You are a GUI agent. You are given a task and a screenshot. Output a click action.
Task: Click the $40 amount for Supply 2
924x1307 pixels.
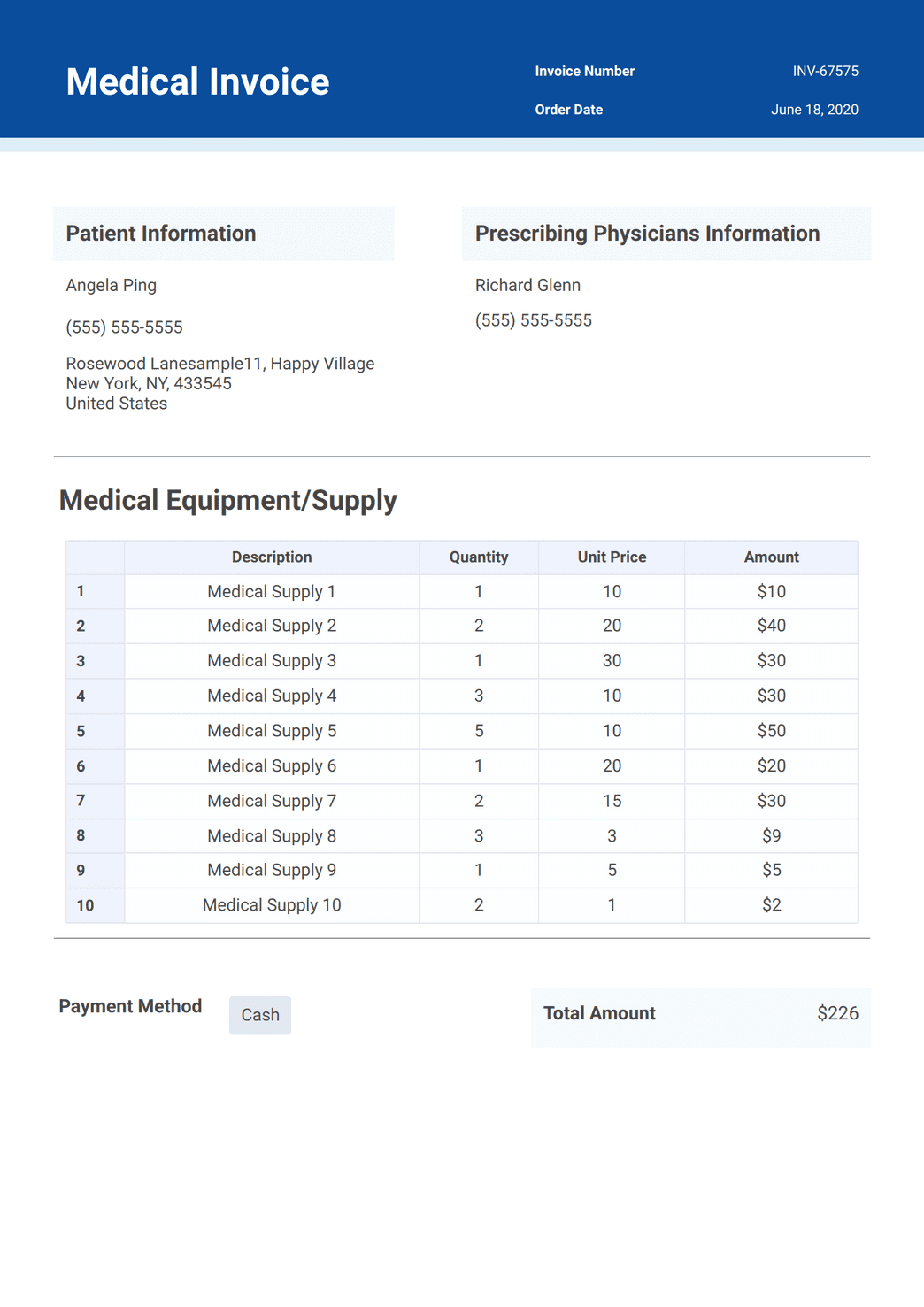(x=771, y=626)
